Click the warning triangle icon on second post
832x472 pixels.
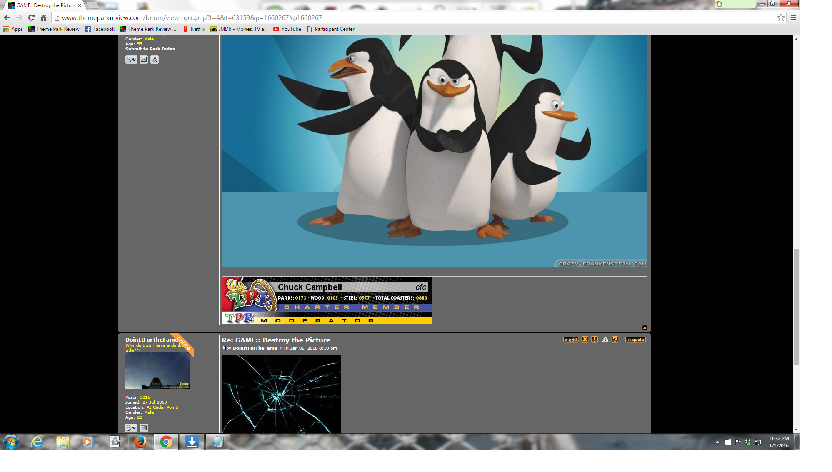(x=605, y=339)
